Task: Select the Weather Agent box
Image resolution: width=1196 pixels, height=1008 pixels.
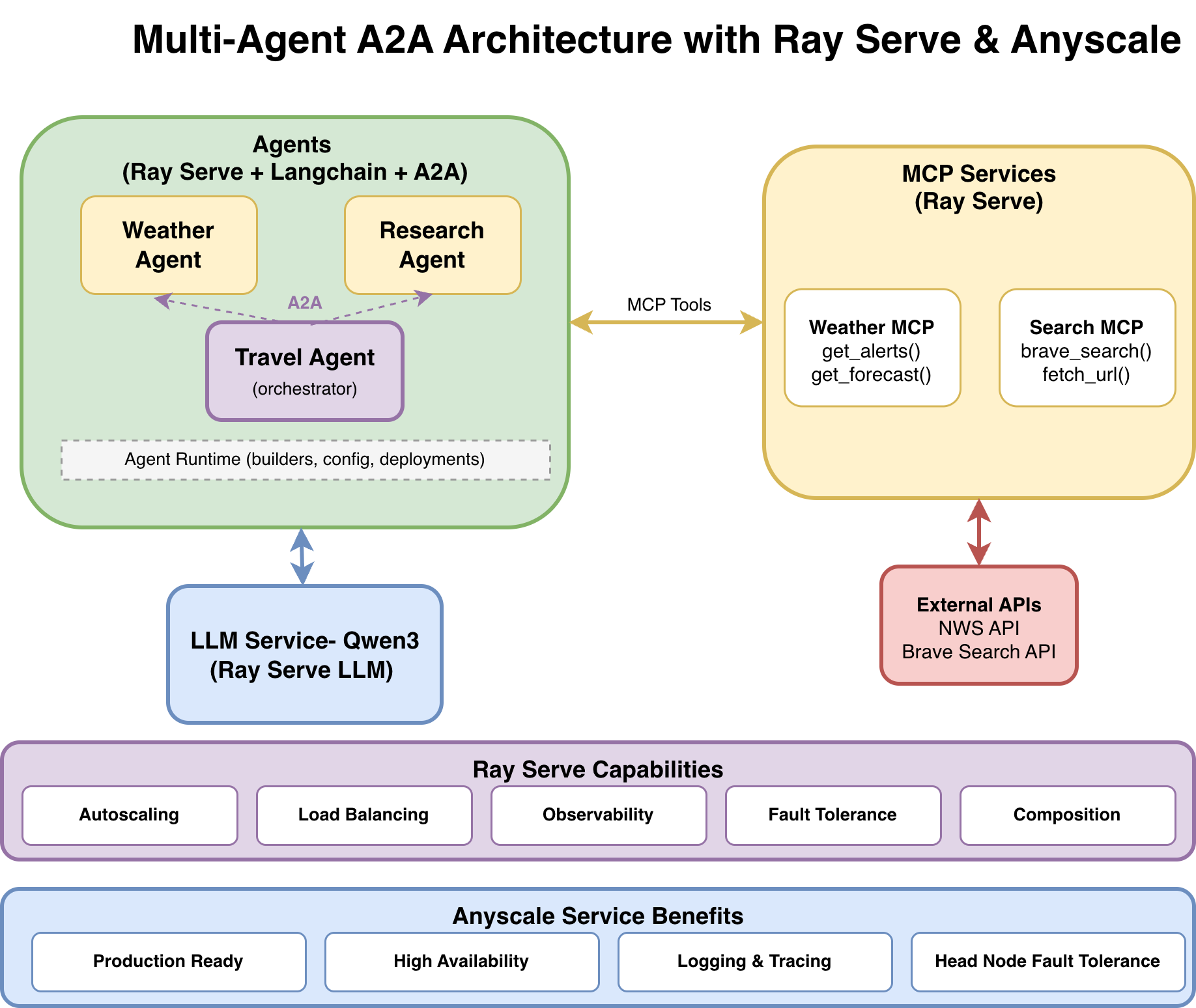Action: [x=168, y=245]
